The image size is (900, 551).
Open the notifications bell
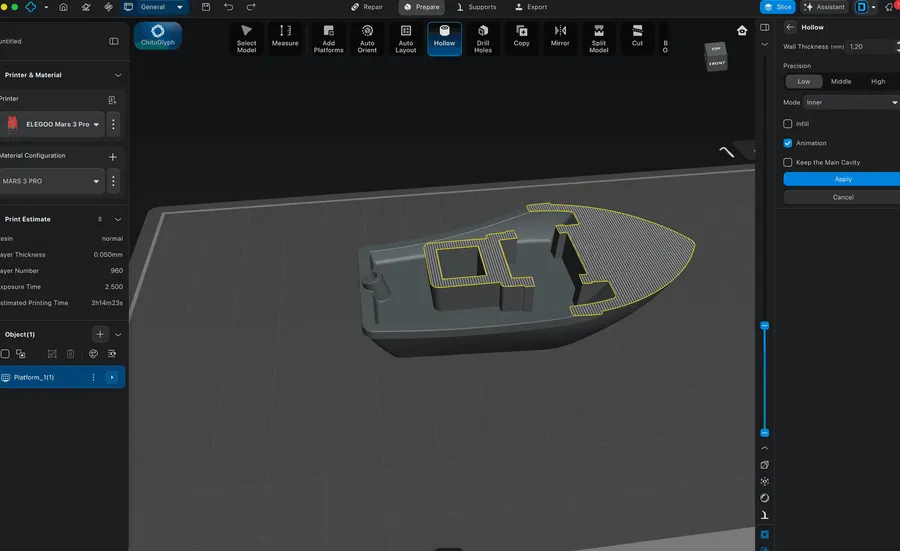click(891, 7)
